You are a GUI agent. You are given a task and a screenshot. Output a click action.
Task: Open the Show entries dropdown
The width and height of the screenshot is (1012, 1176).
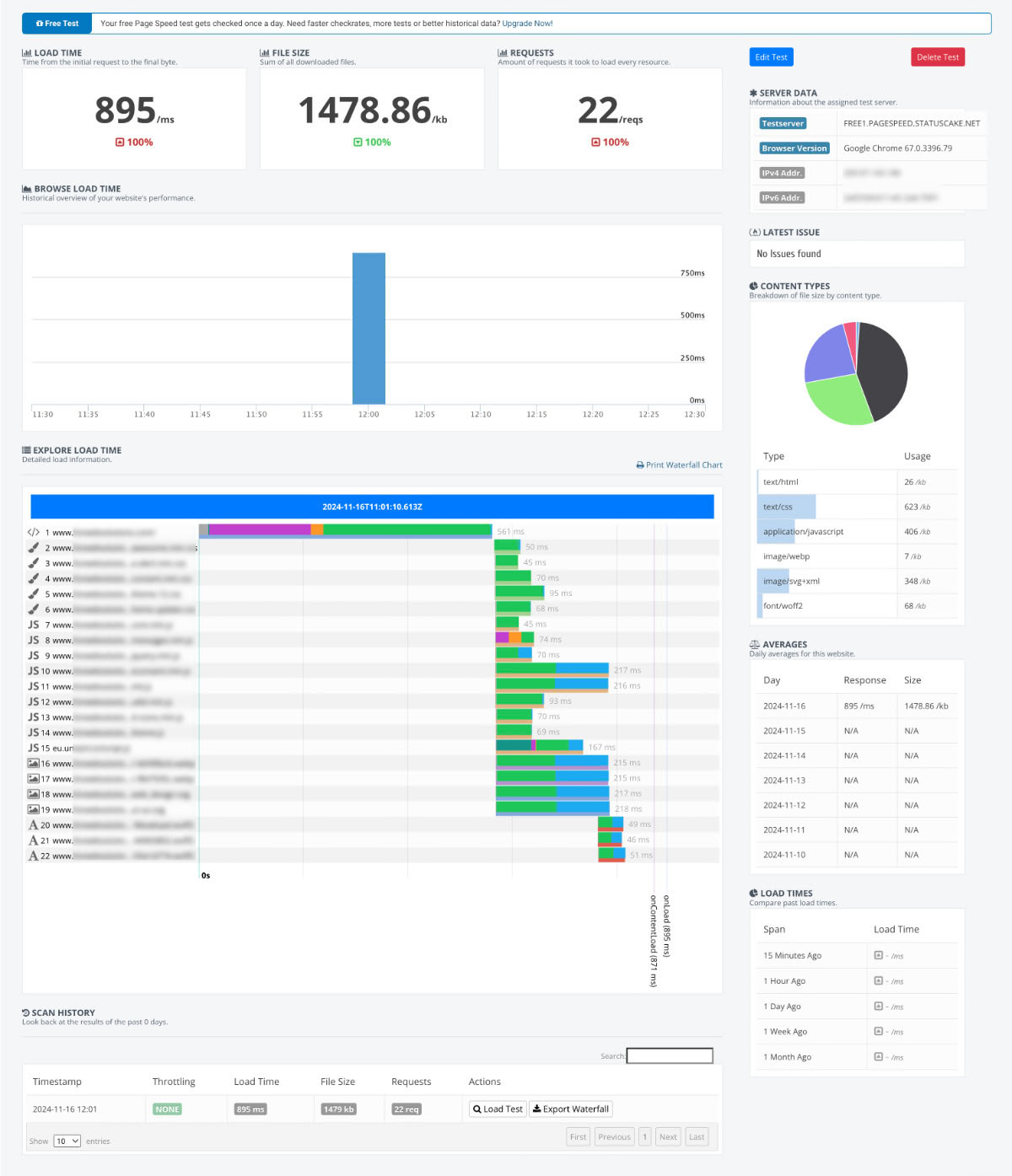(x=67, y=1140)
